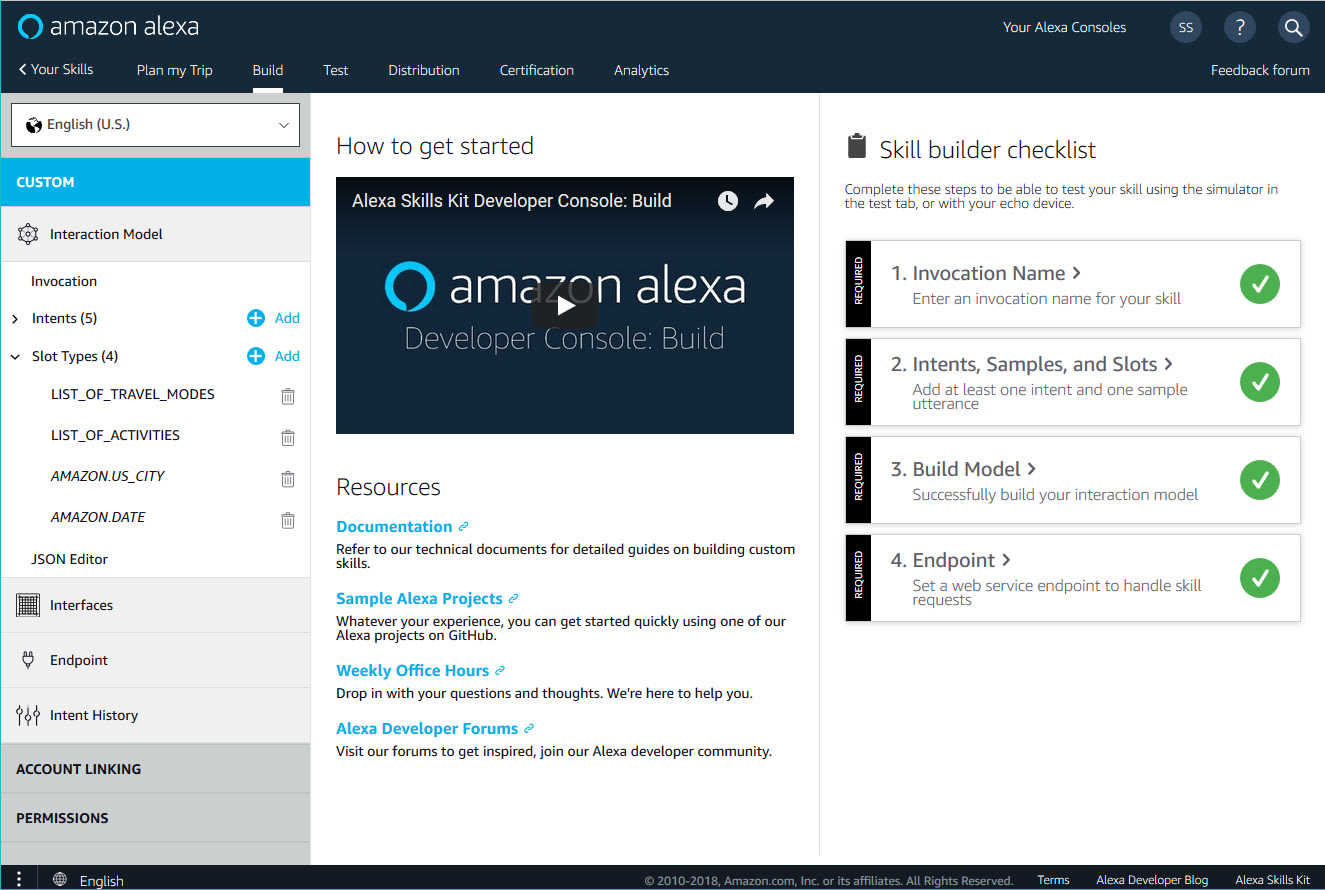
Task: Click the footer globe language icon
Action: (x=60, y=880)
